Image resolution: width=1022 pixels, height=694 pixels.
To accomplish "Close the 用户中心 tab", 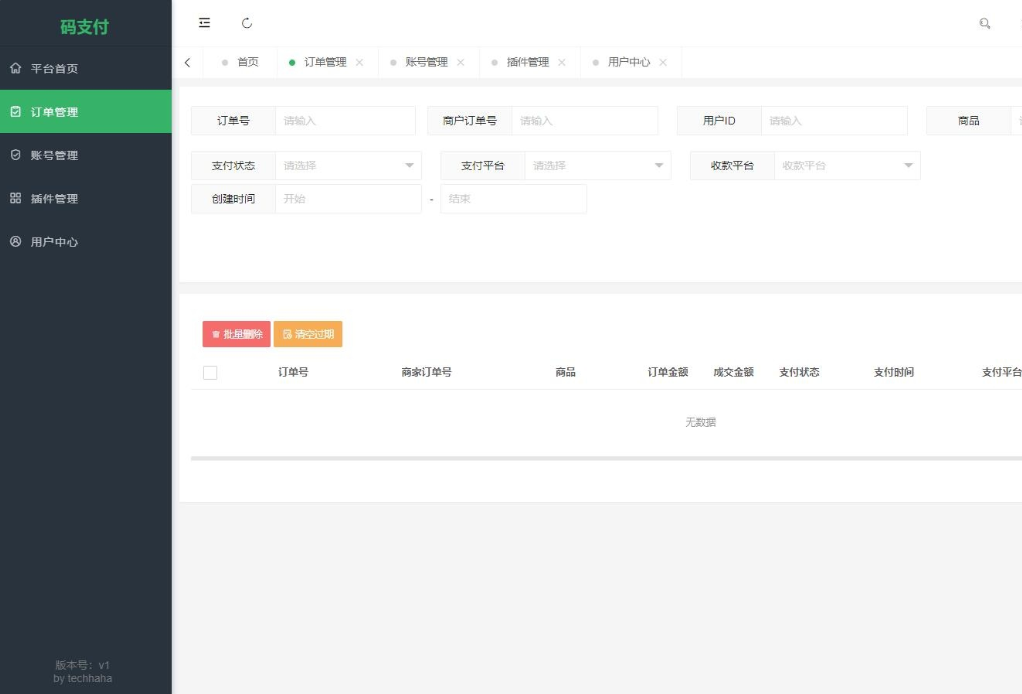I will 662,63.
